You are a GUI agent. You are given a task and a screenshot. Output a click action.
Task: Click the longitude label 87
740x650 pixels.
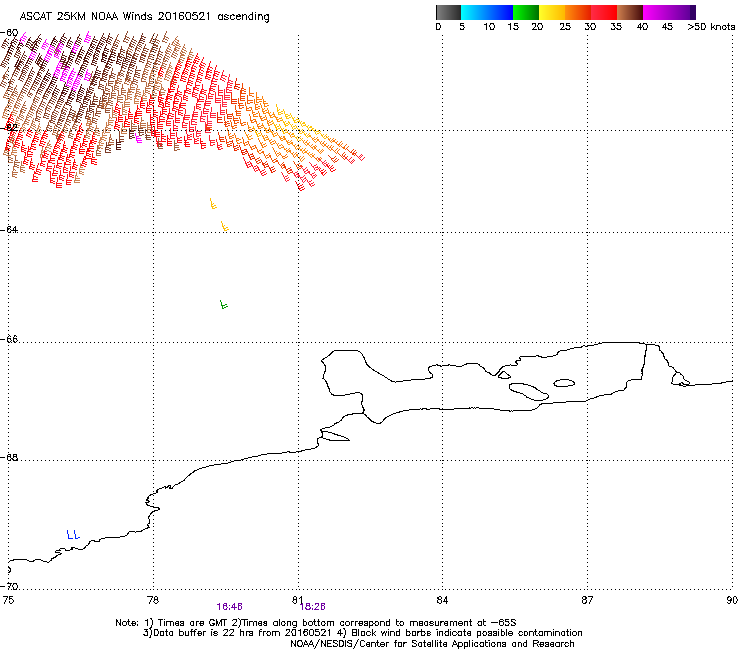tap(587, 600)
